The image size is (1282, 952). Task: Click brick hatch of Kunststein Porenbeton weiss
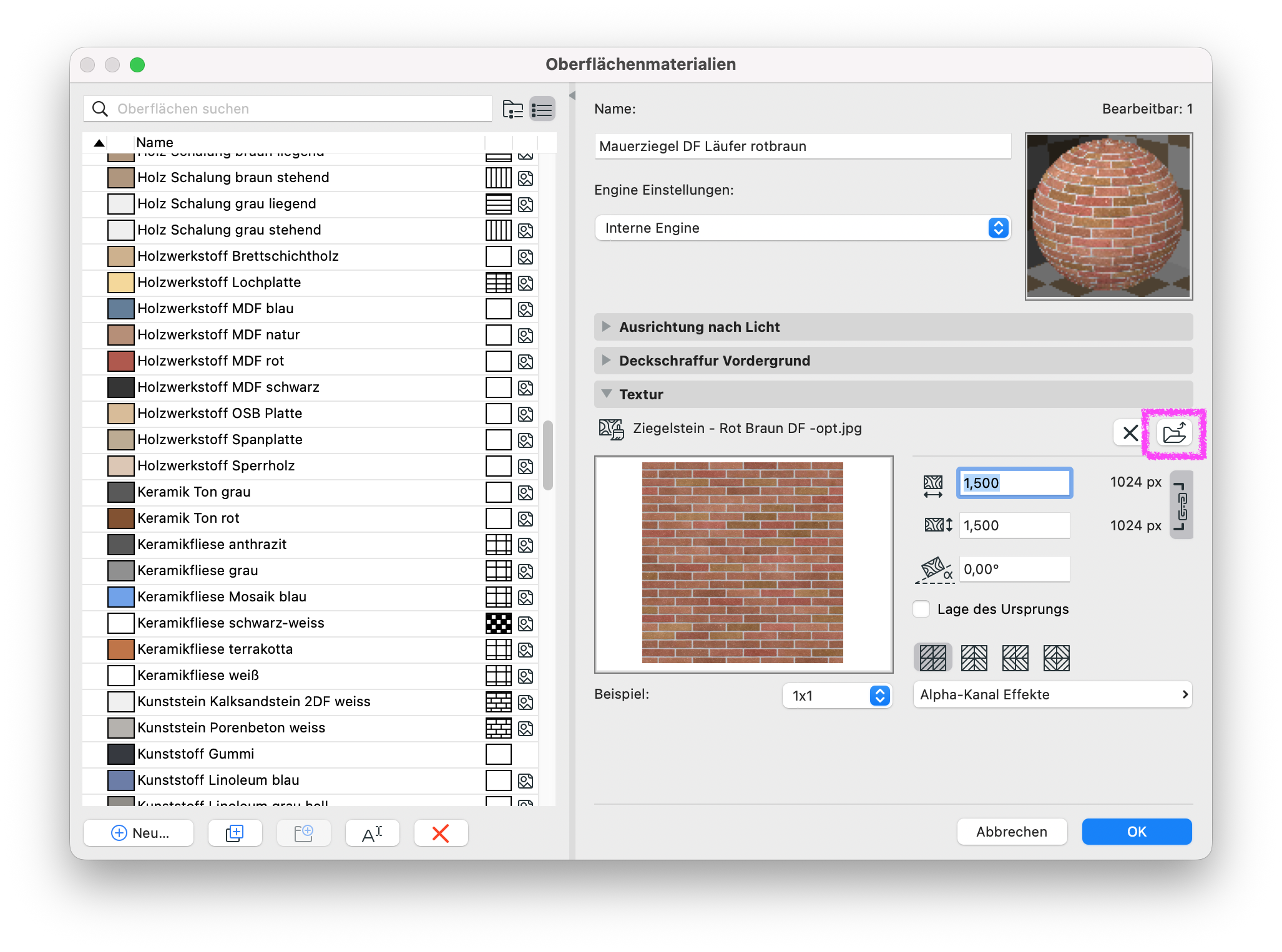[x=499, y=728]
